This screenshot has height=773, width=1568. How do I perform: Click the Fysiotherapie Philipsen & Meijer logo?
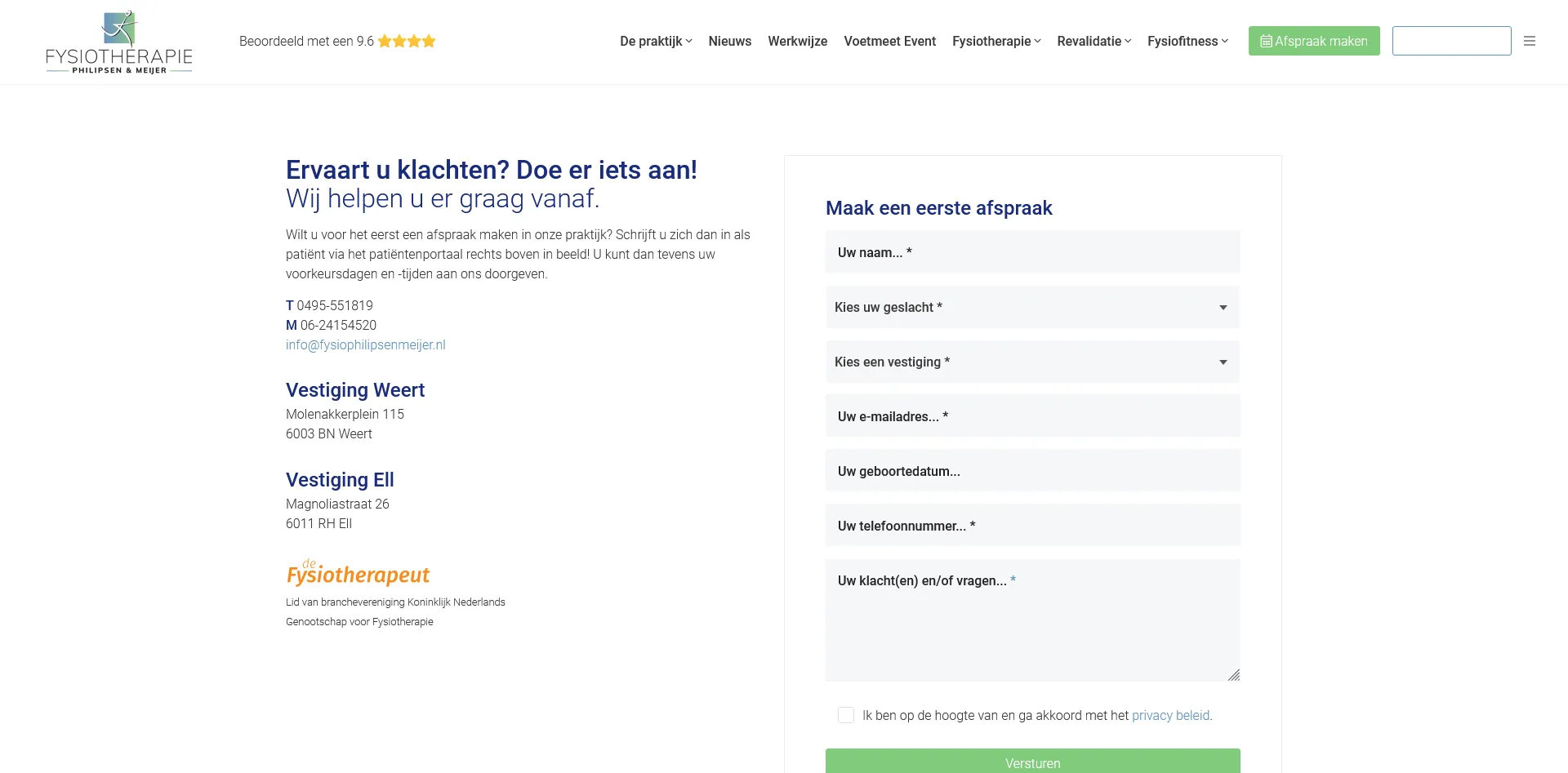tap(119, 42)
